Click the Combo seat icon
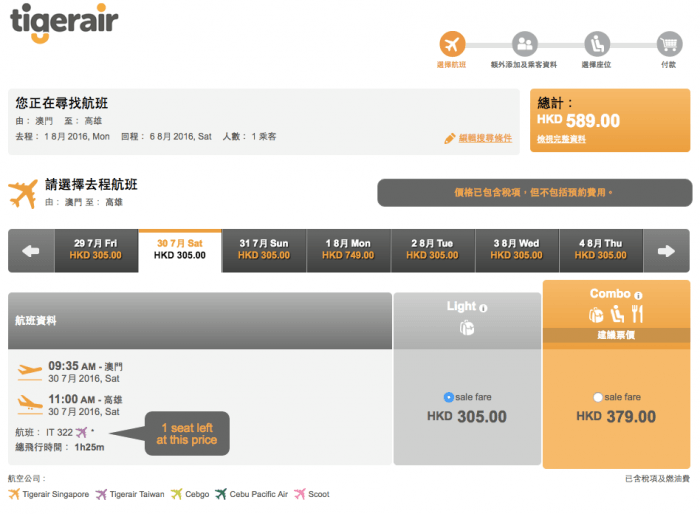The width and height of the screenshot is (700, 514). (617, 314)
